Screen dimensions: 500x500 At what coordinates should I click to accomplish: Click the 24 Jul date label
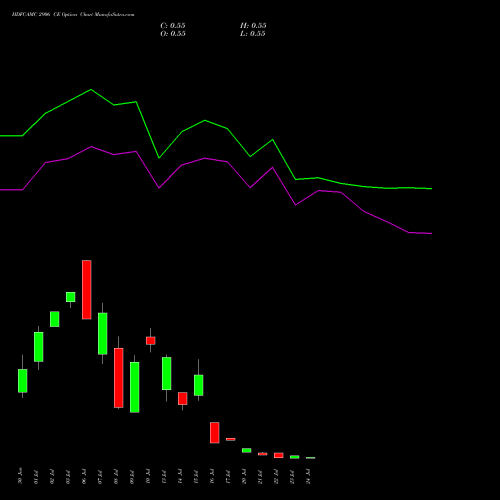coord(308,477)
